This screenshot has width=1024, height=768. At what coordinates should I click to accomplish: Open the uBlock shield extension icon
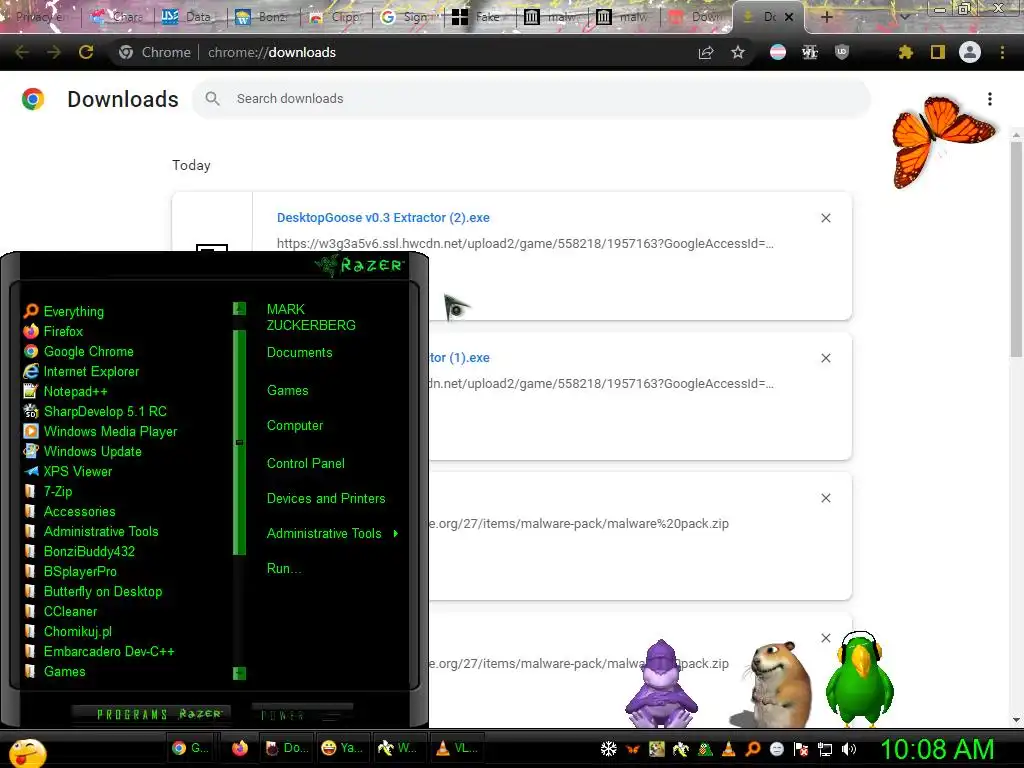pos(842,52)
